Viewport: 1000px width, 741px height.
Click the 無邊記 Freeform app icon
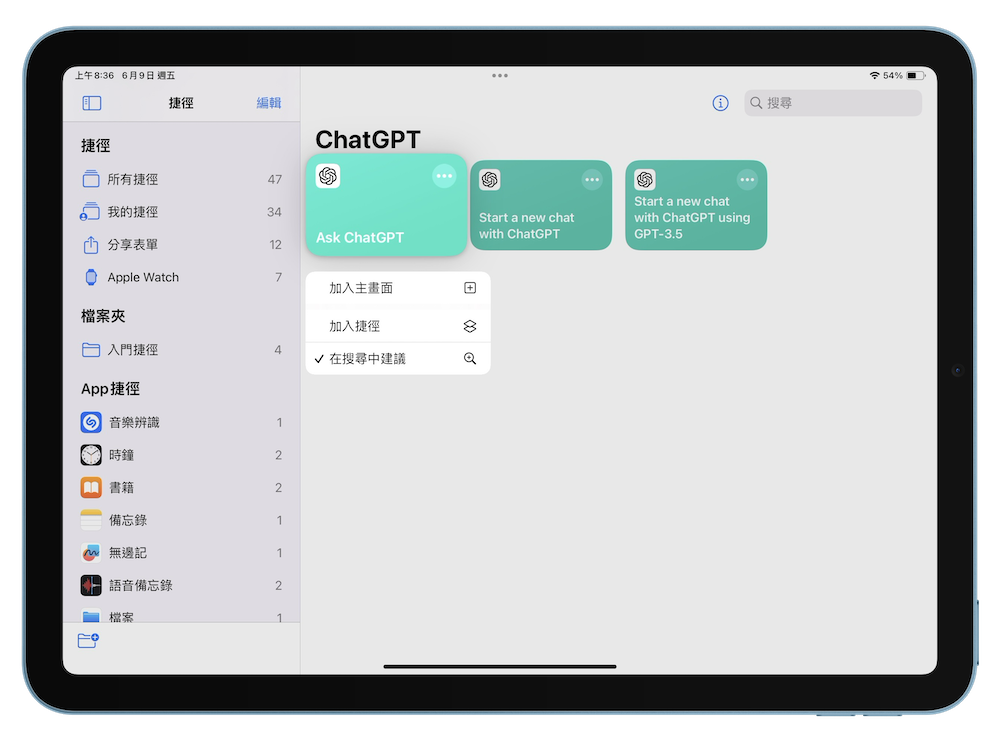(91, 552)
